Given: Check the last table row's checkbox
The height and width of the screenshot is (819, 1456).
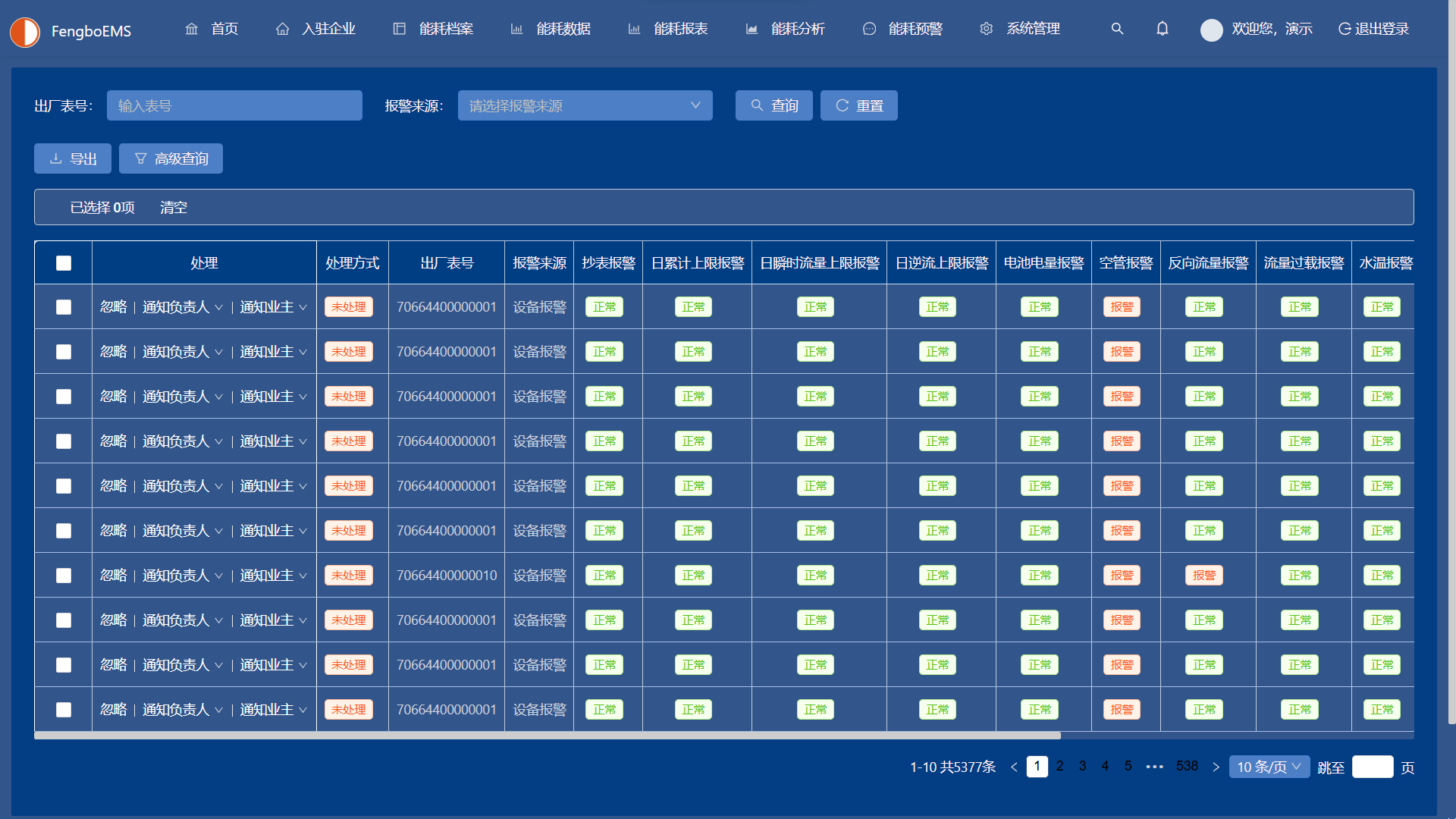Looking at the screenshot, I should [64, 710].
